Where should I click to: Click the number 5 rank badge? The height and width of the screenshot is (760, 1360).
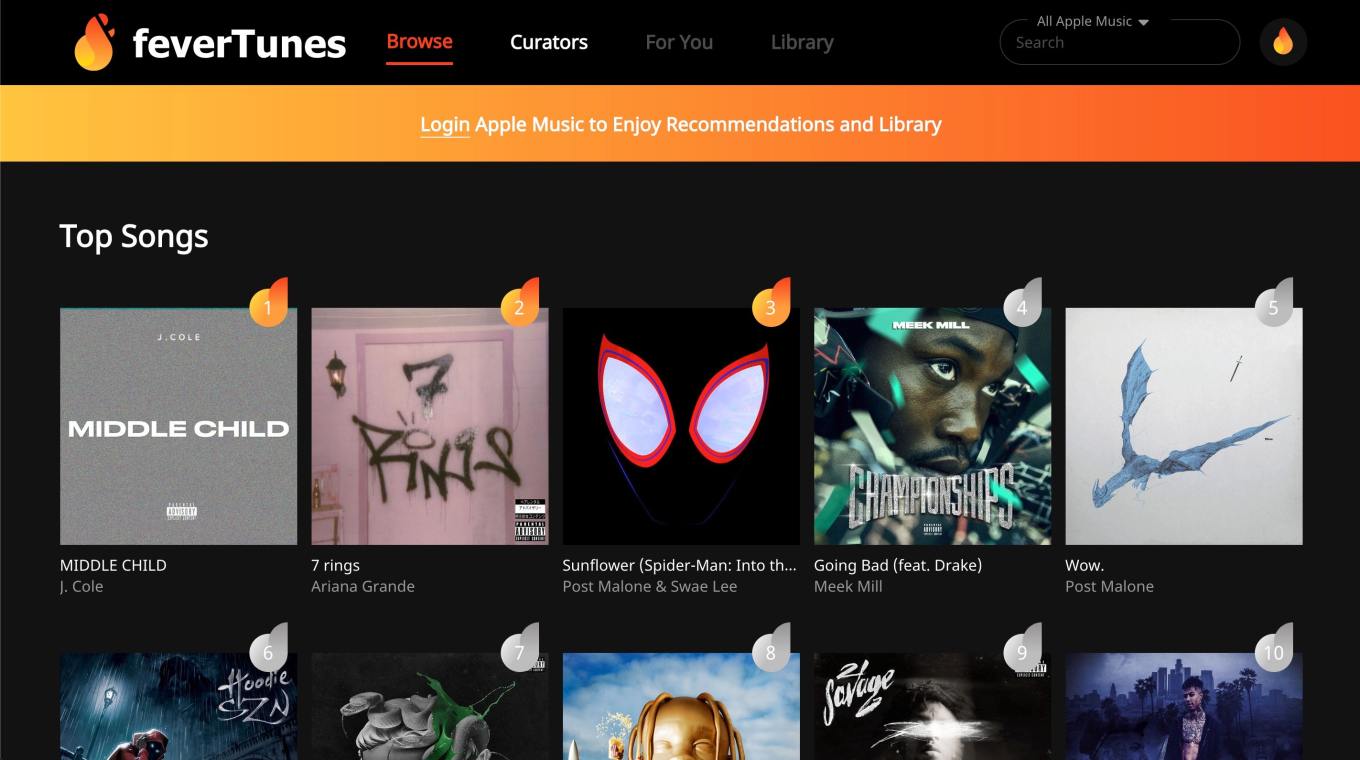pyautogui.click(x=1273, y=304)
